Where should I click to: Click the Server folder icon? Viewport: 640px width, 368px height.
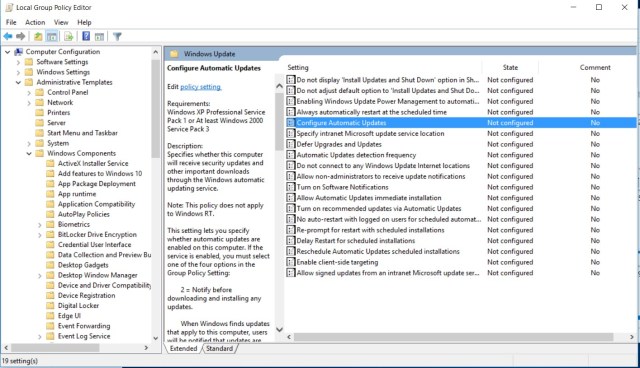[x=40, y=123]
